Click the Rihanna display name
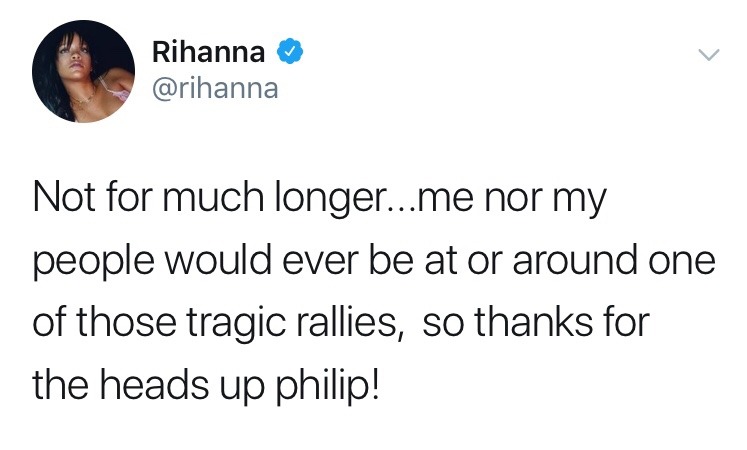The image size is (747, 450). coord(208,52)
